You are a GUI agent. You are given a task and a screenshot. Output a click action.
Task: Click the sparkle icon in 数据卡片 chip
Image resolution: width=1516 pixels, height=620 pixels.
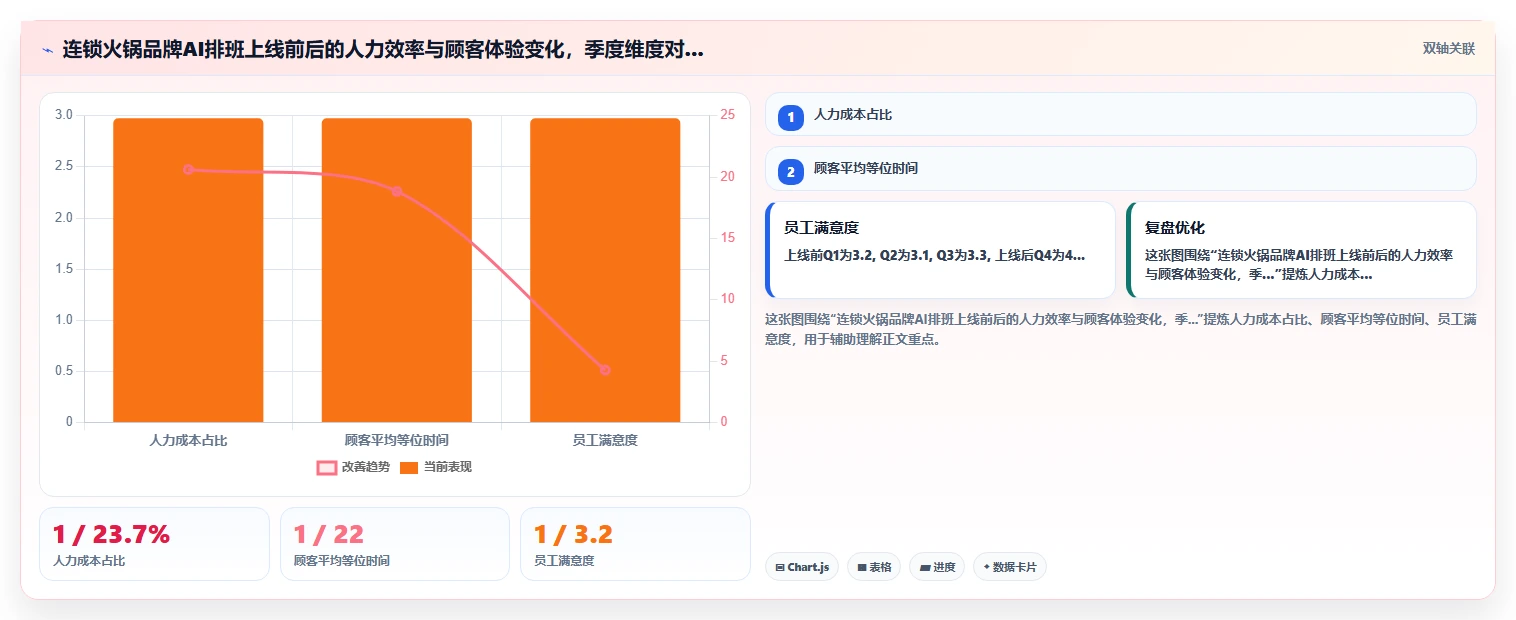(x=987, y=567)
